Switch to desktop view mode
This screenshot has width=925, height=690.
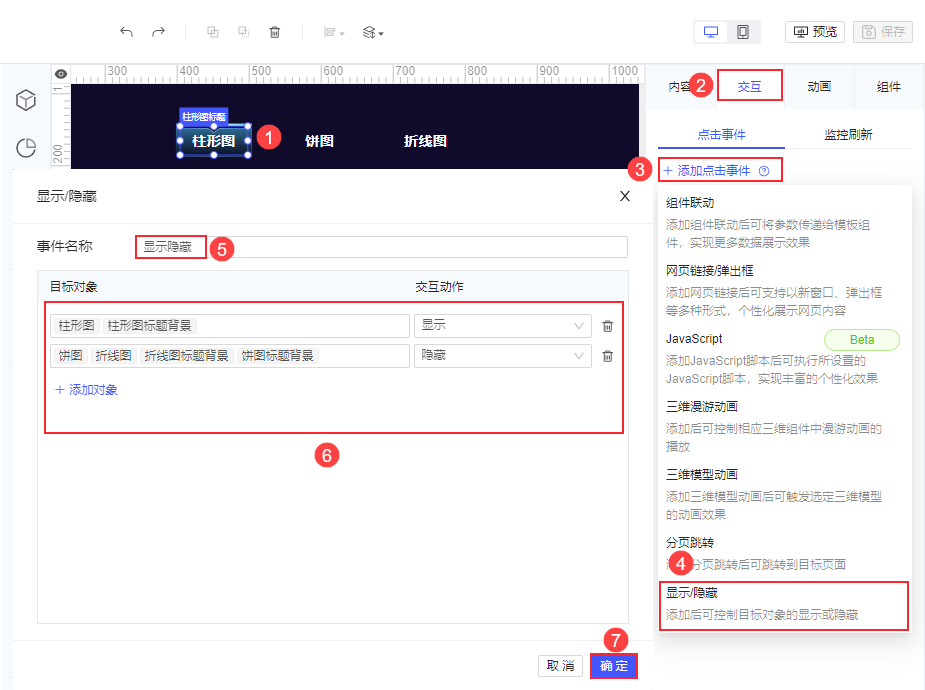[x=711, y=32]
